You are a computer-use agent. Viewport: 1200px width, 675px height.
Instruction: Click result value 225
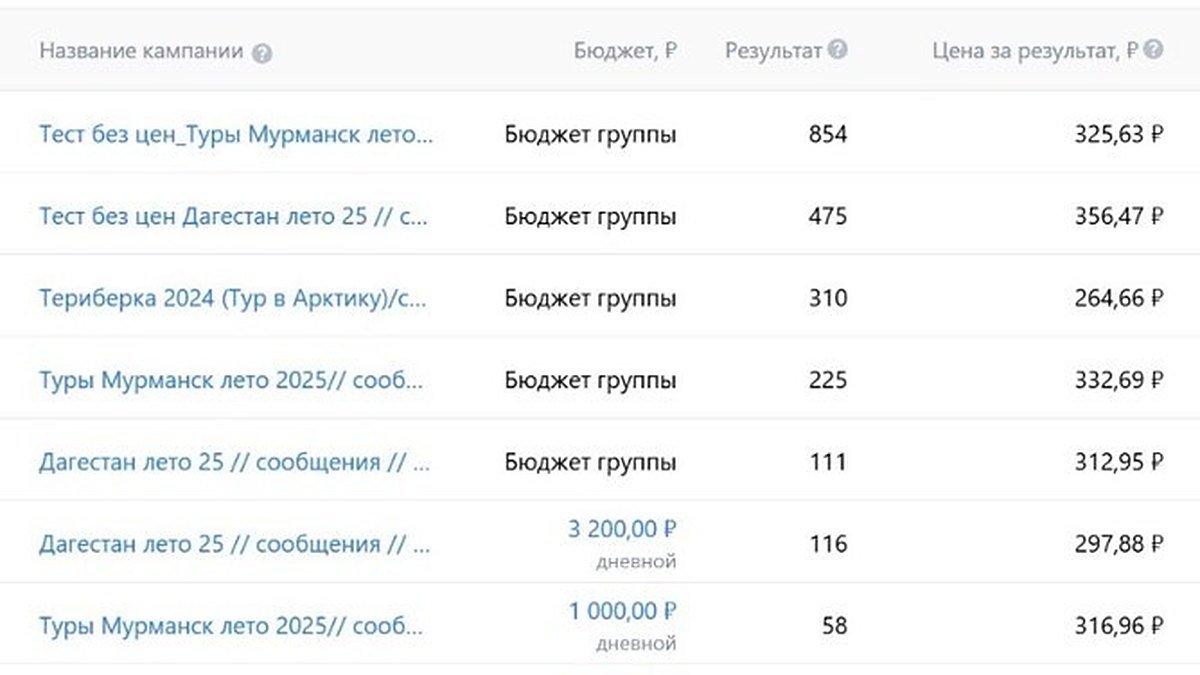pyautogui.click(x=828, y=380)
